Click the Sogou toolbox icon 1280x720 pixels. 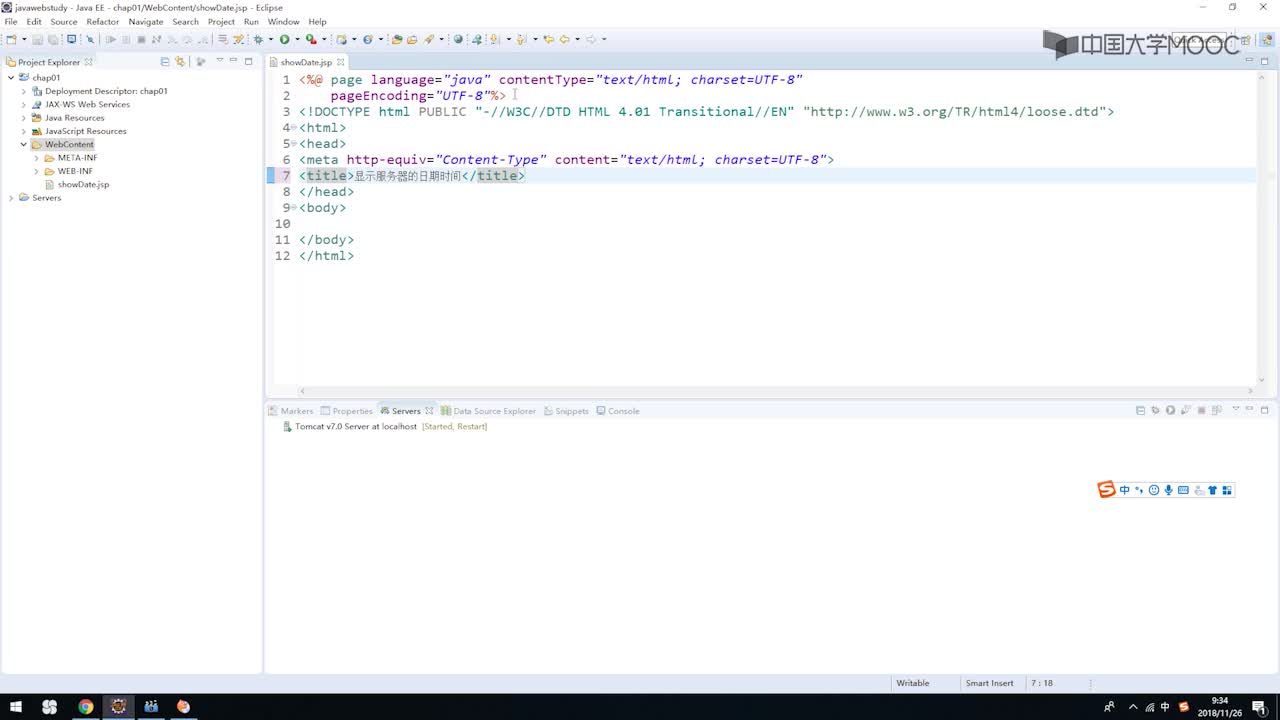1227,490
